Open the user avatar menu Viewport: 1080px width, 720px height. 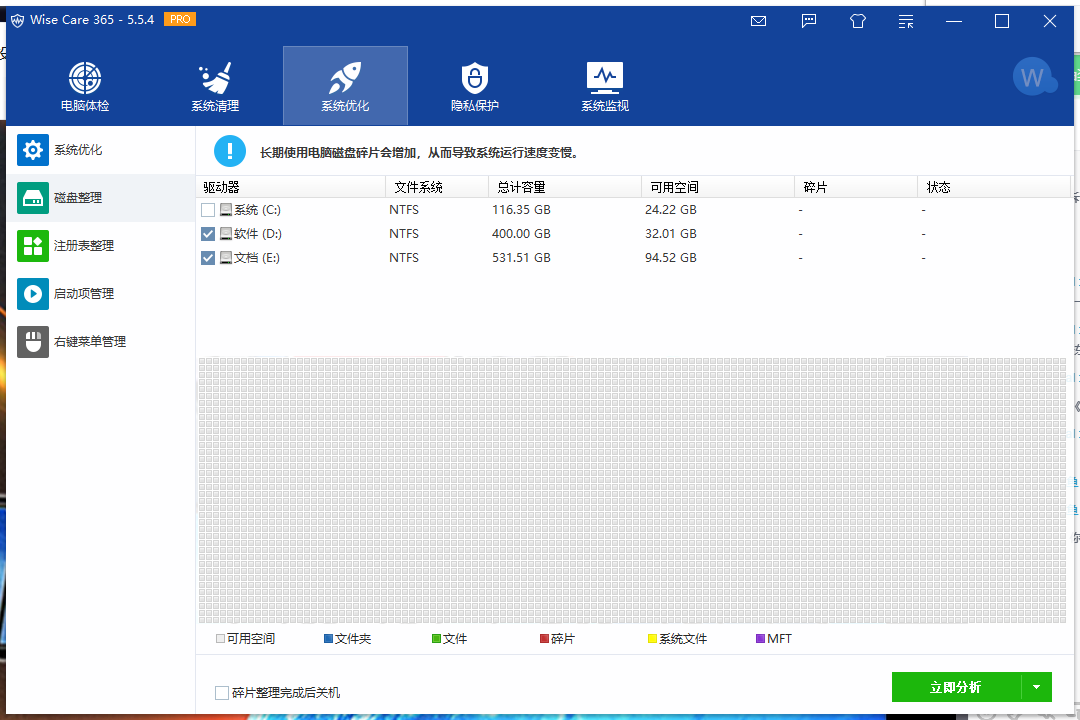click(x=1034, y=76)
